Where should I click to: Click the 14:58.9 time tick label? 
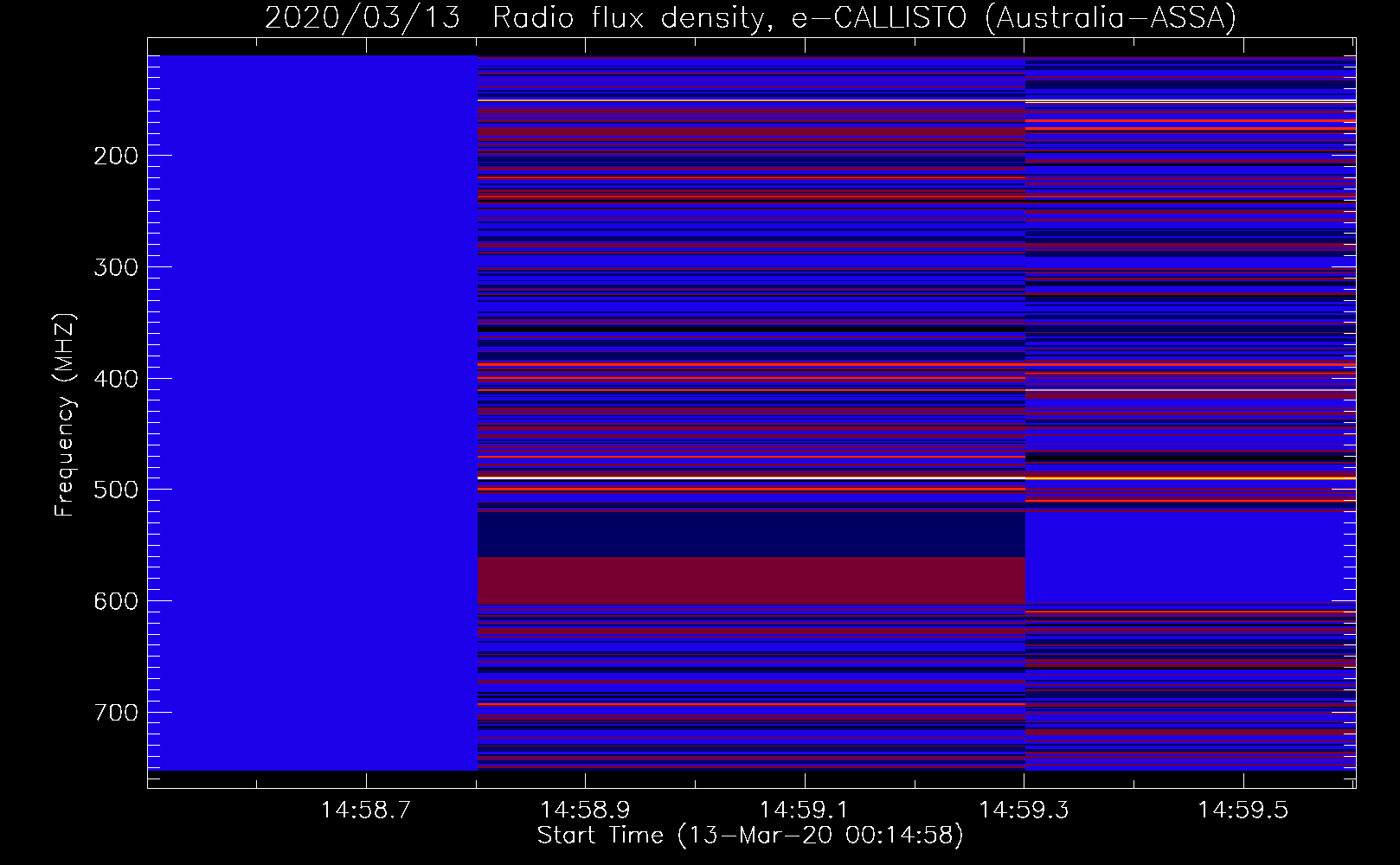tap(586, 811)
